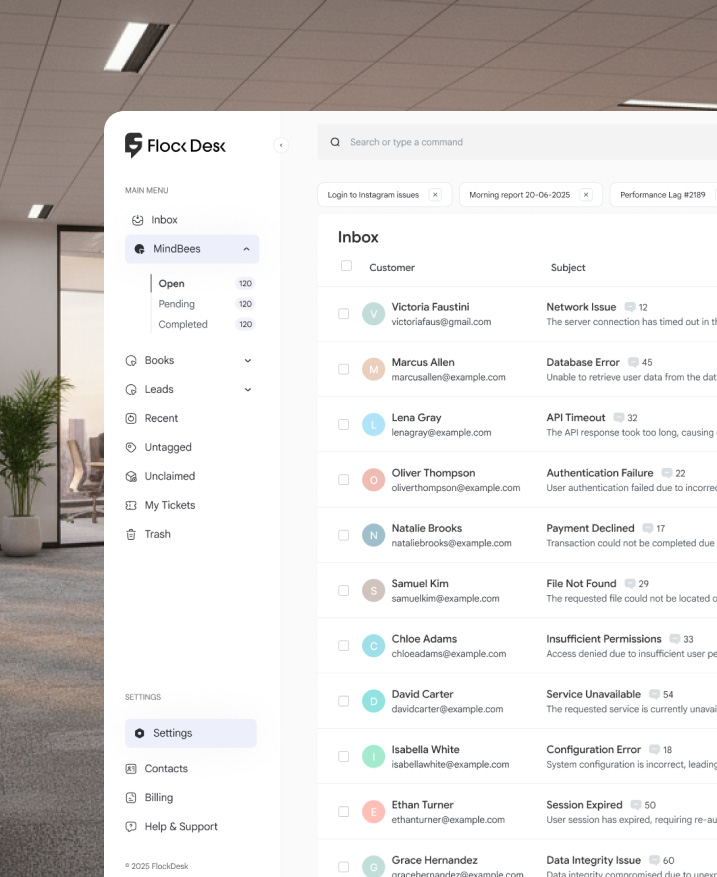Check the Natalie Brooks row checkbox
717x877 pixels.
coord(343,535)
